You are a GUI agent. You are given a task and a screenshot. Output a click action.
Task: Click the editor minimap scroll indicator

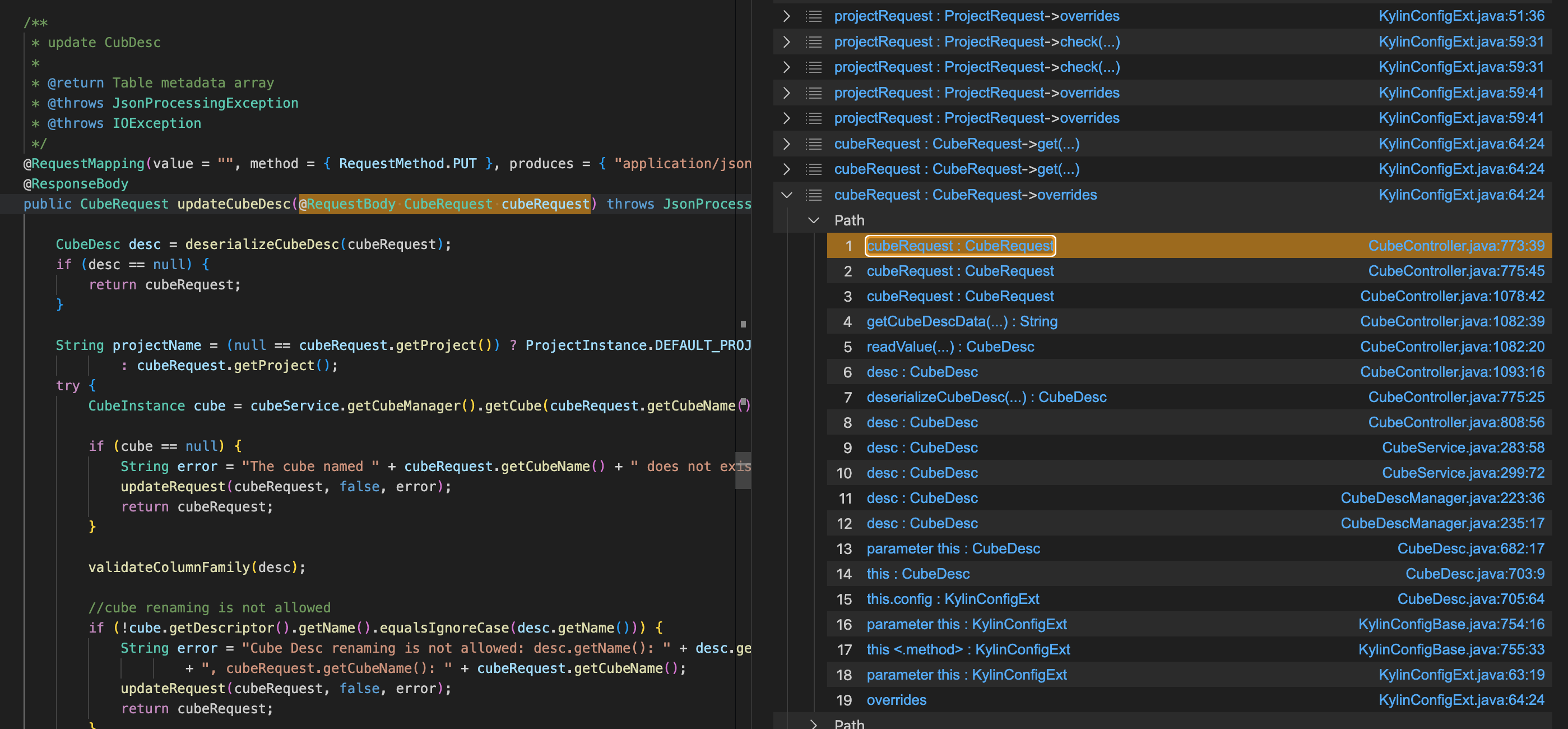pyautogui.click(x=743, y=470)
